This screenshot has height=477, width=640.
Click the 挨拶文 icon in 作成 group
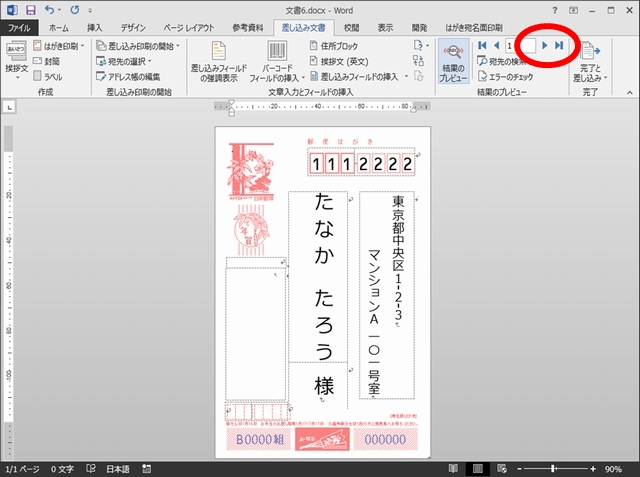(16, 60)
